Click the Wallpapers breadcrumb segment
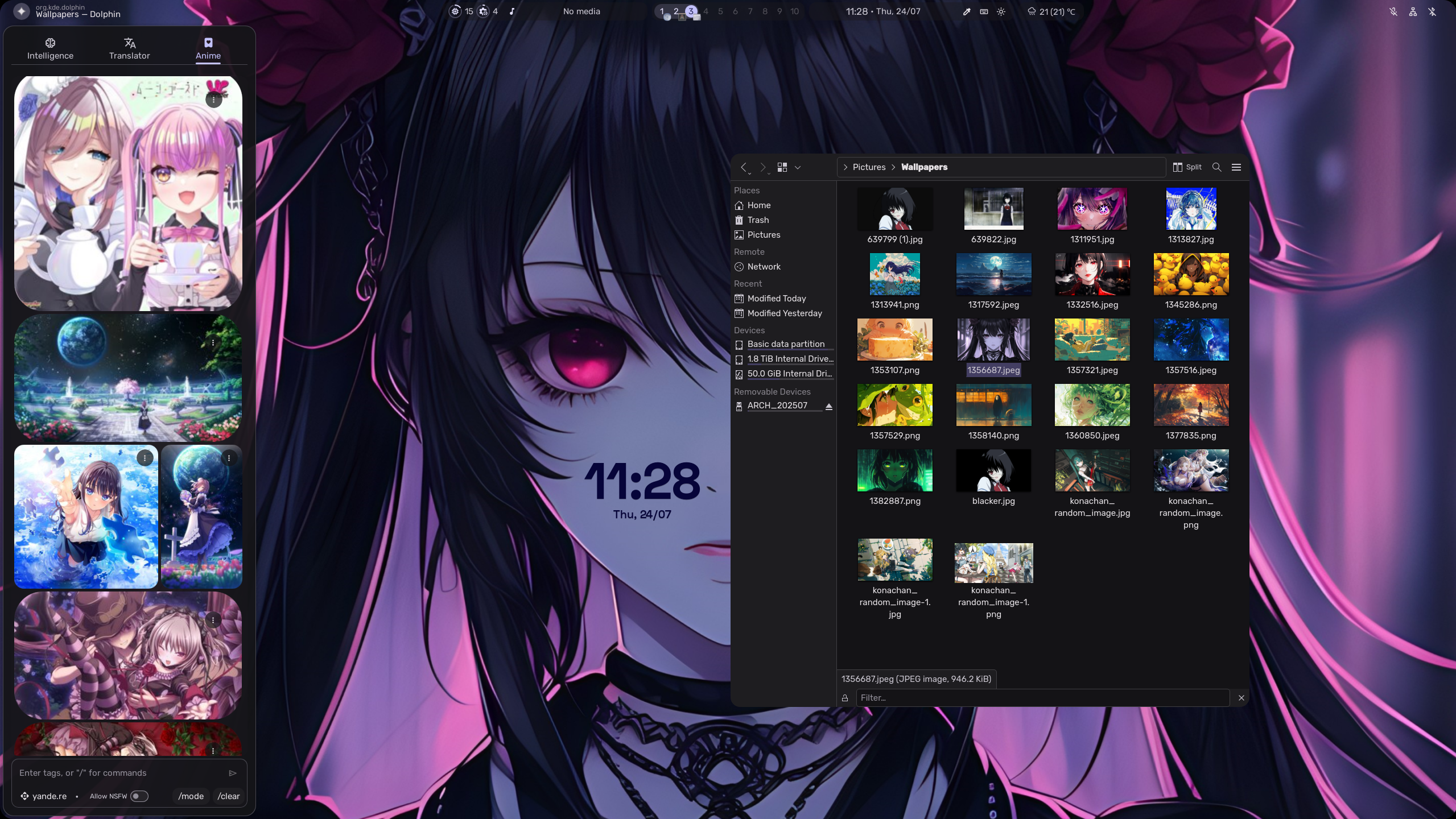 pyautogui.click(x=924, y=167)
